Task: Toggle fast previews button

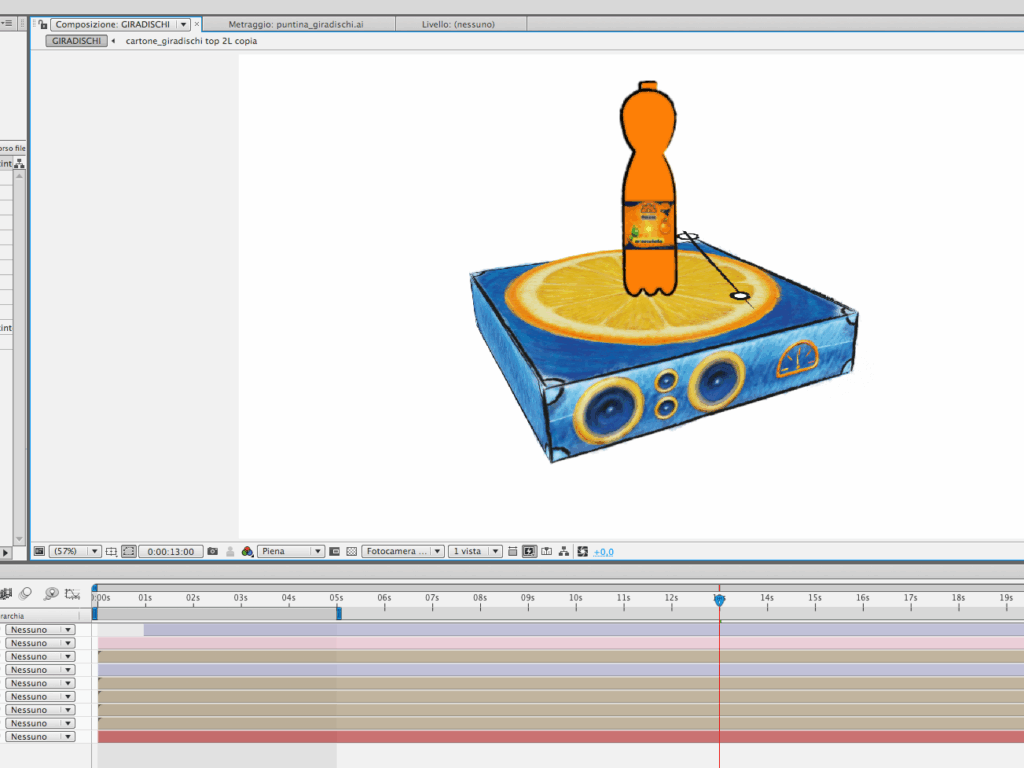Action: coord(530,551)
